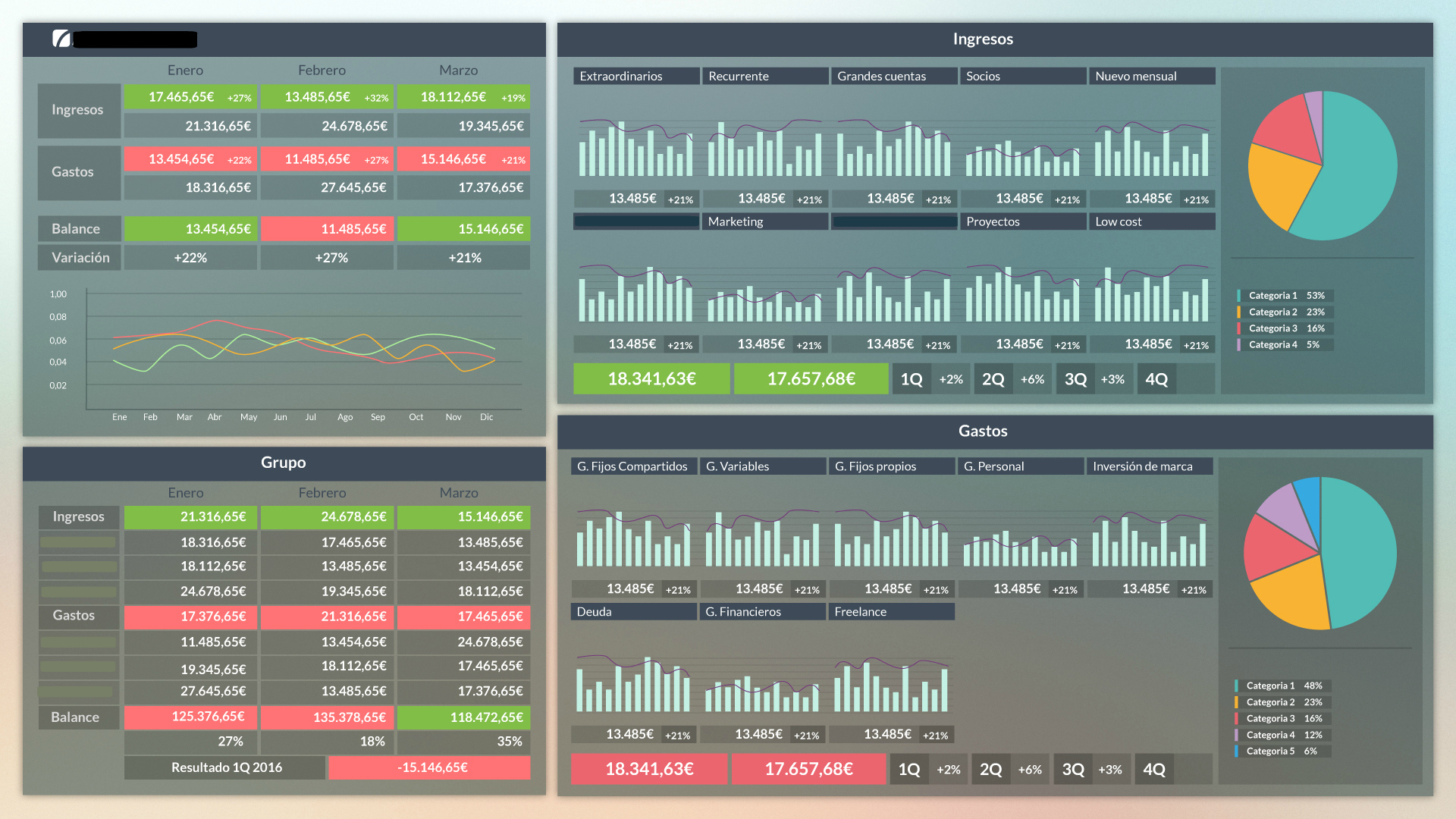Open the G. Fijos propios label
1456x819 pixels.
(x=892, y=466)
